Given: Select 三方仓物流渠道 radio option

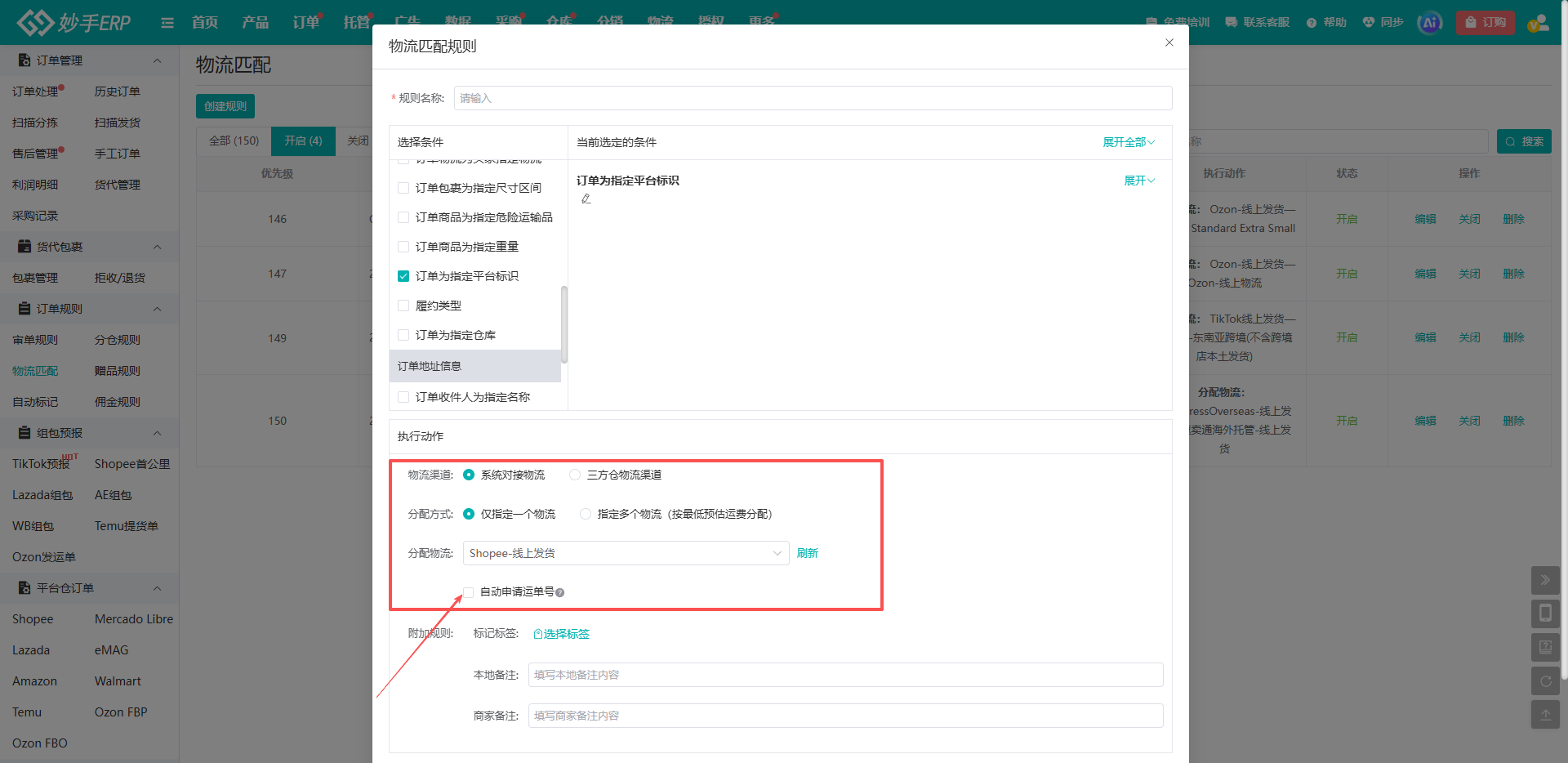Looking at the screenshot, I should click(x=575, y=475).
